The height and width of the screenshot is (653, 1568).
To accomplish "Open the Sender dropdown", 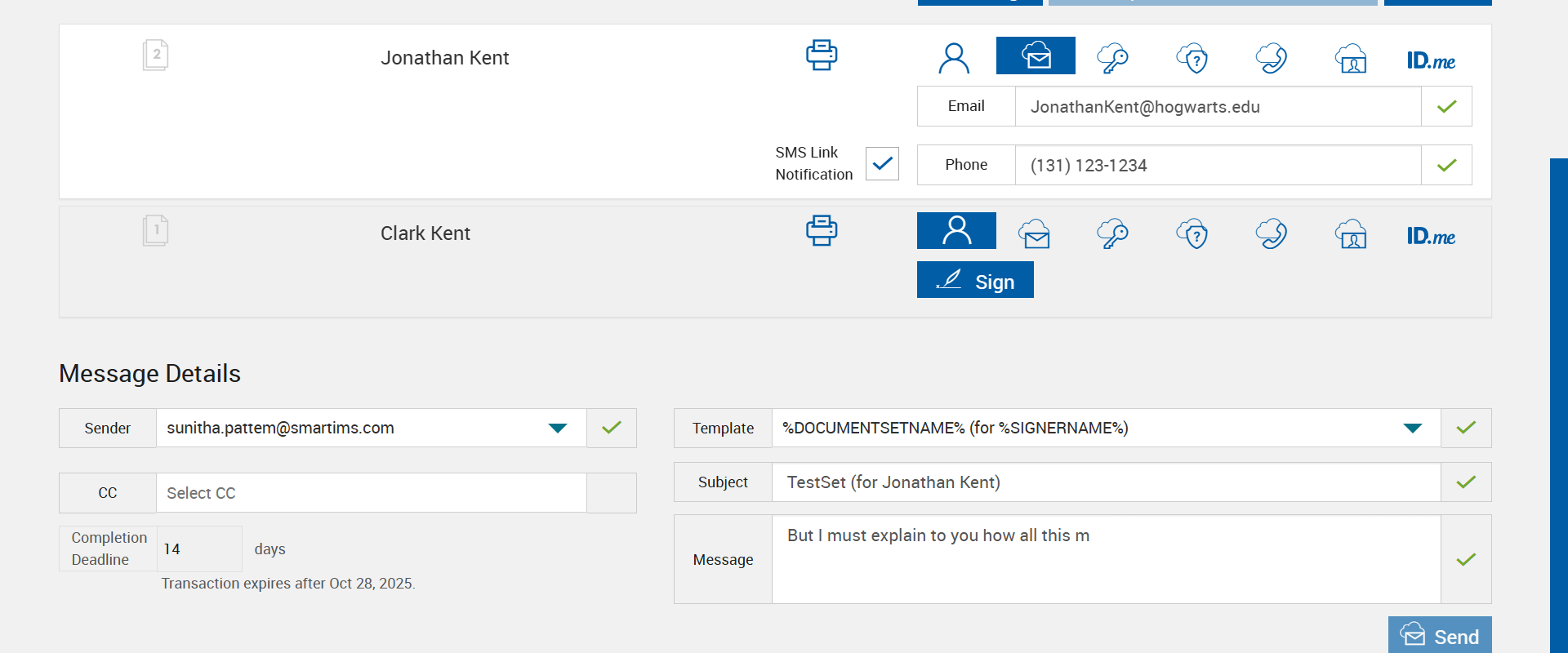I will 558,429.
